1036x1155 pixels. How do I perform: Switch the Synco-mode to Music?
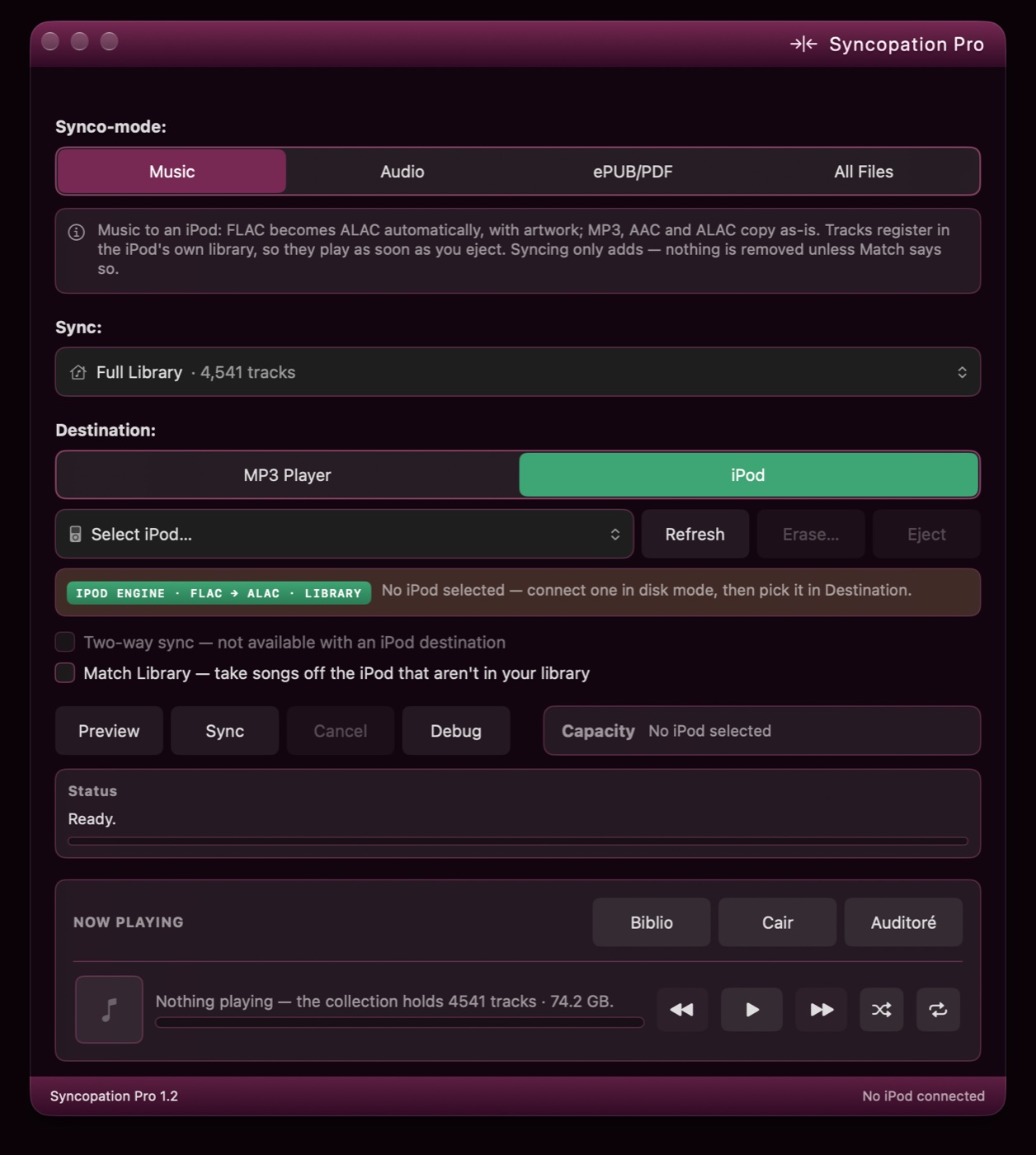pos(172,172)
